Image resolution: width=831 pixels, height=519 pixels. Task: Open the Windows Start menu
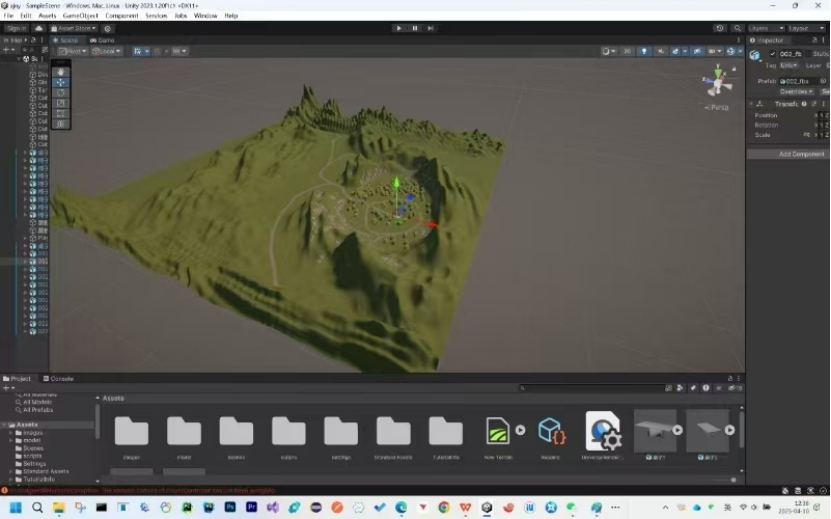pos(15,507)
